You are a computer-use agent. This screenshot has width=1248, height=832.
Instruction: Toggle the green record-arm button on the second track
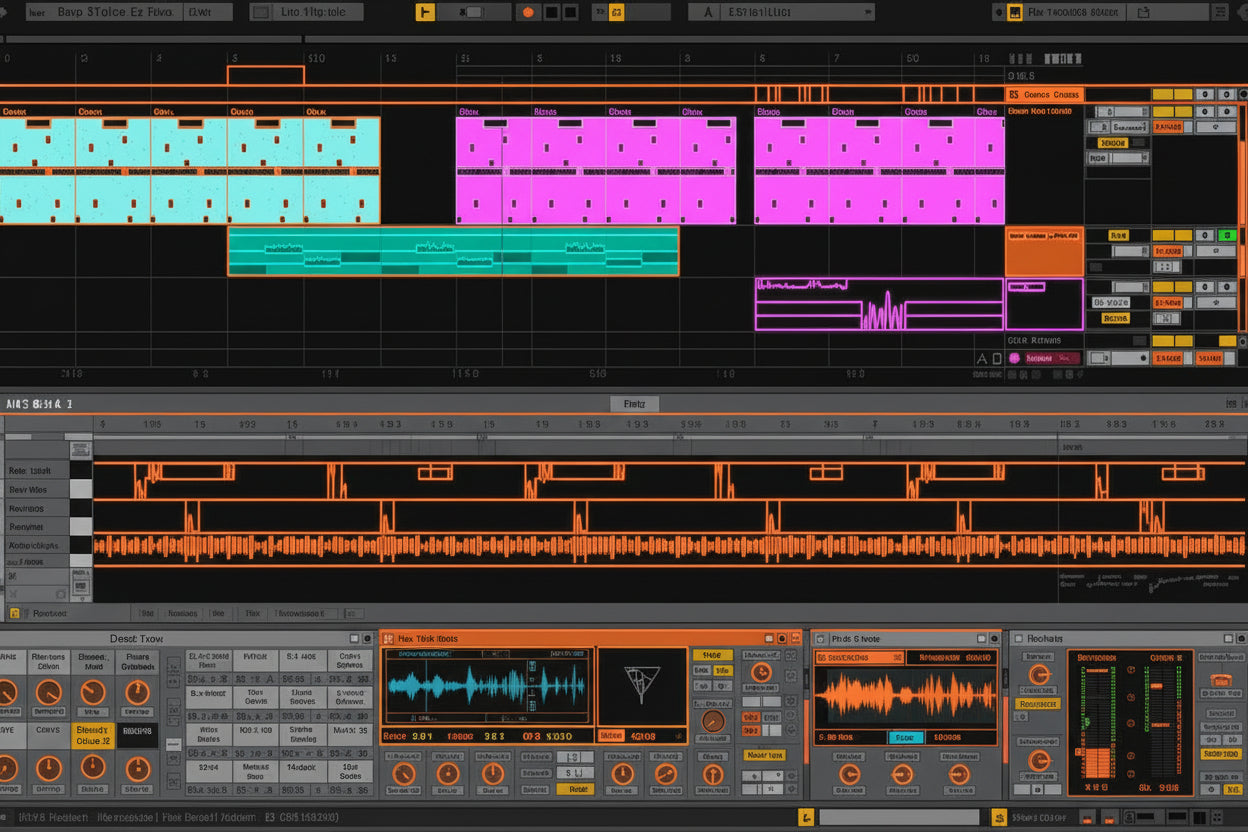[1227, 235]
